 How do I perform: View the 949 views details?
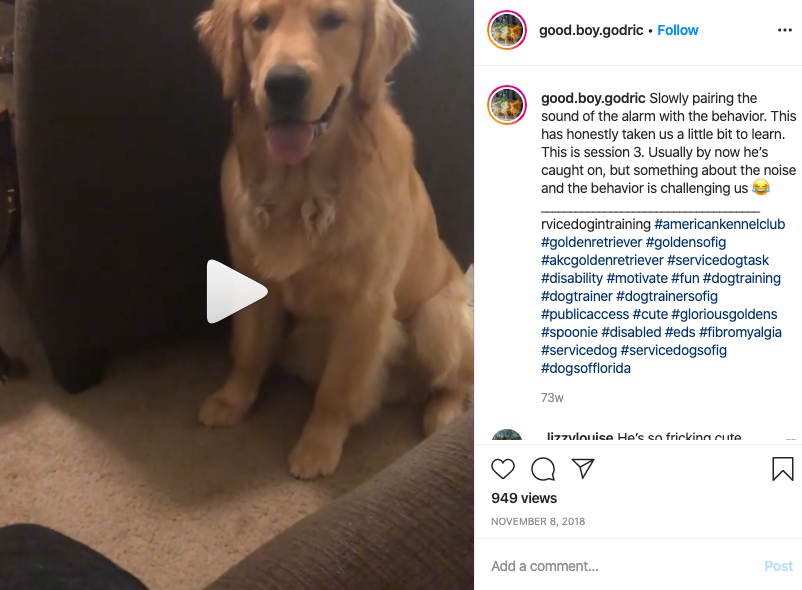point(524,498)
